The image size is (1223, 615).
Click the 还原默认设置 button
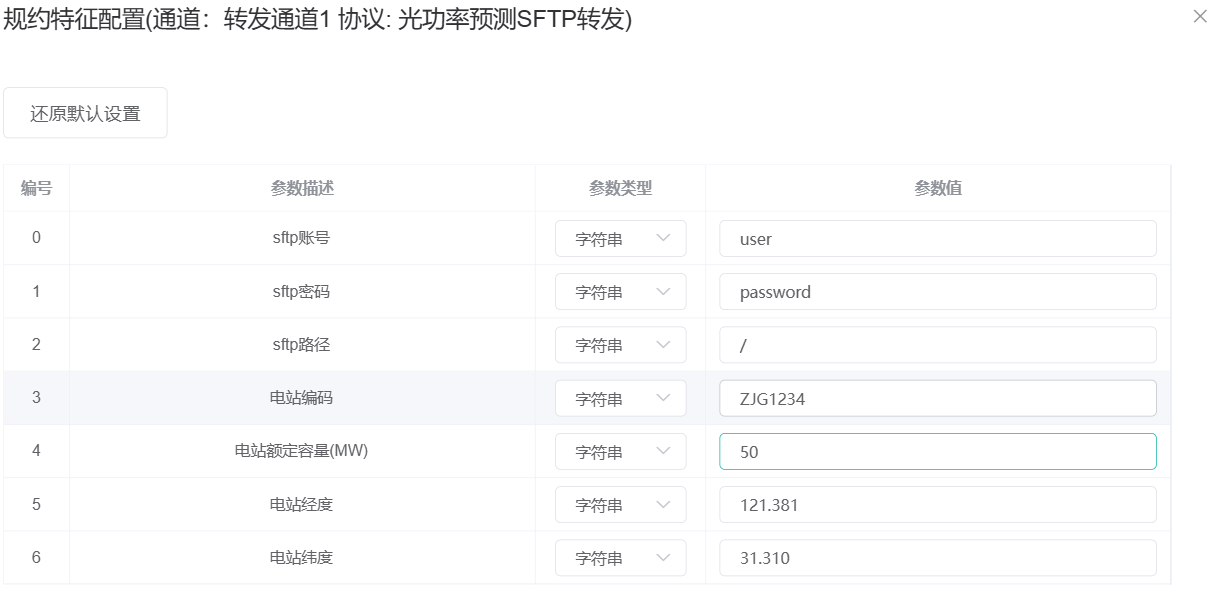click(85, 113)
